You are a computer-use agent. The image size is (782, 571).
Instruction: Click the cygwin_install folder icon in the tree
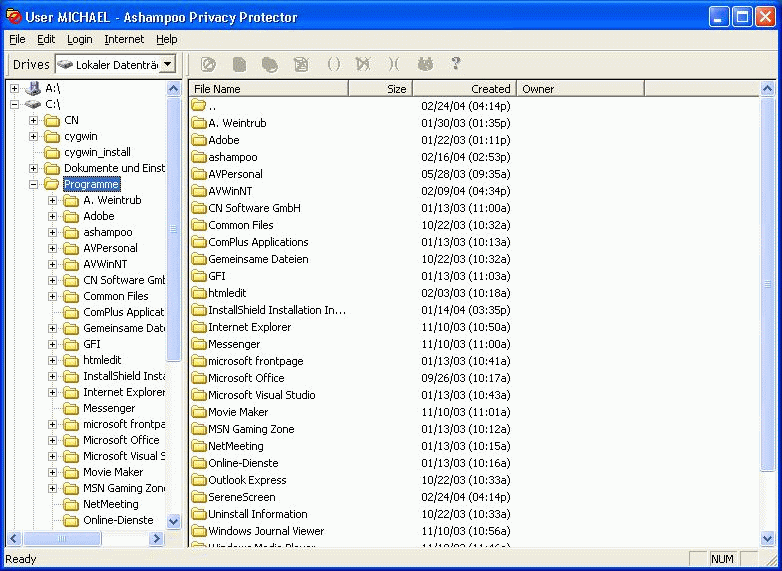coord(52,153)
